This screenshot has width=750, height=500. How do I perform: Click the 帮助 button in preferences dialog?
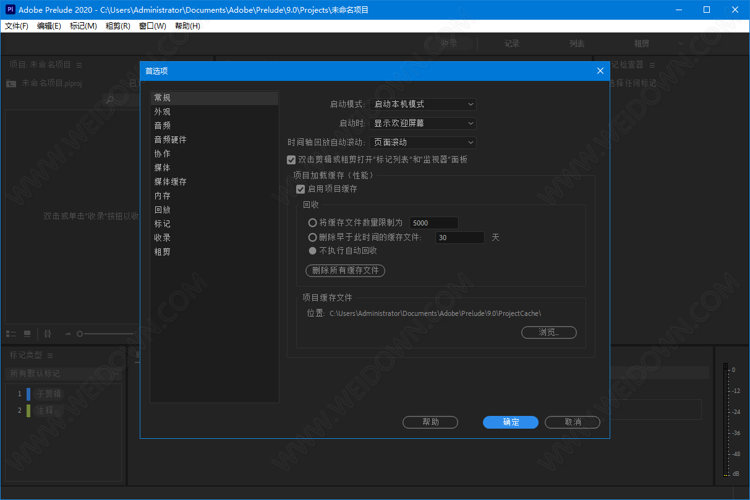430,422
